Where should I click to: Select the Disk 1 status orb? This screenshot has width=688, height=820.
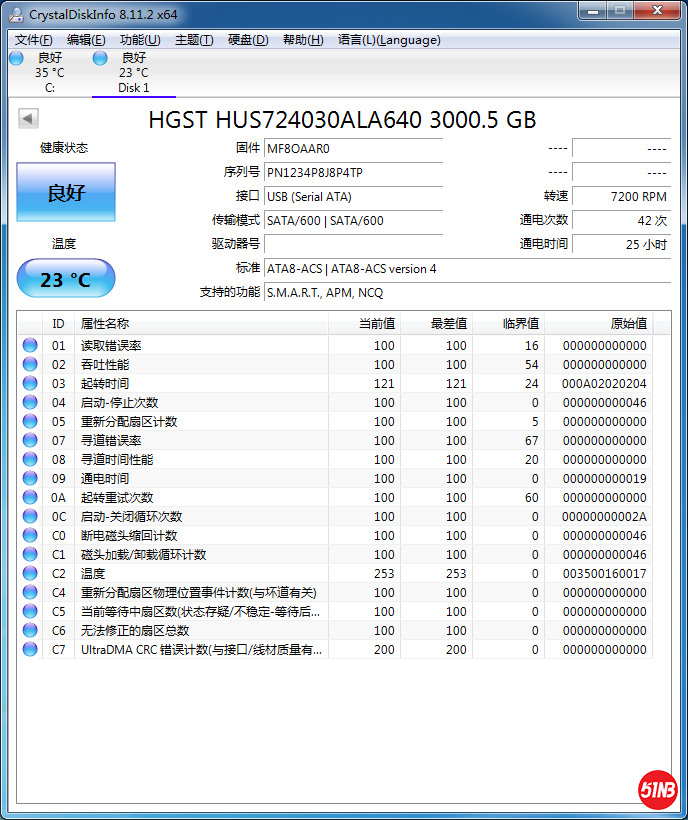(100, 59)
